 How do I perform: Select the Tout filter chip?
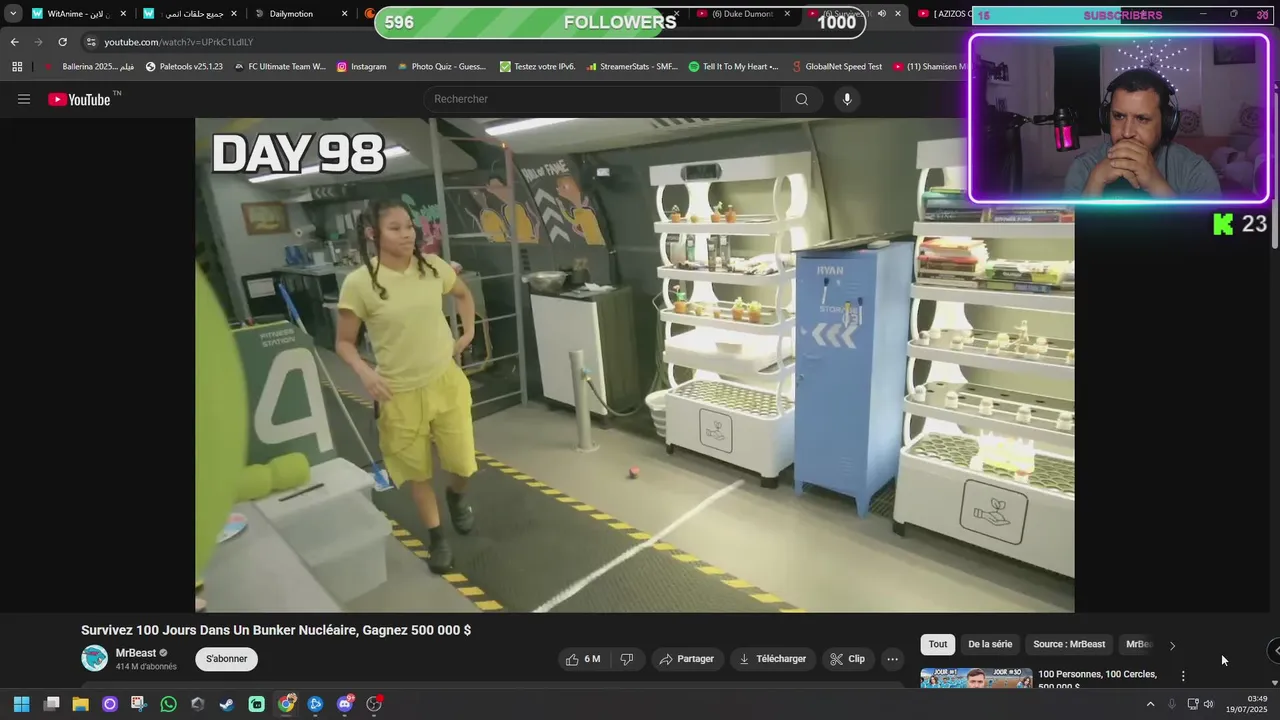tap(938, 644)
